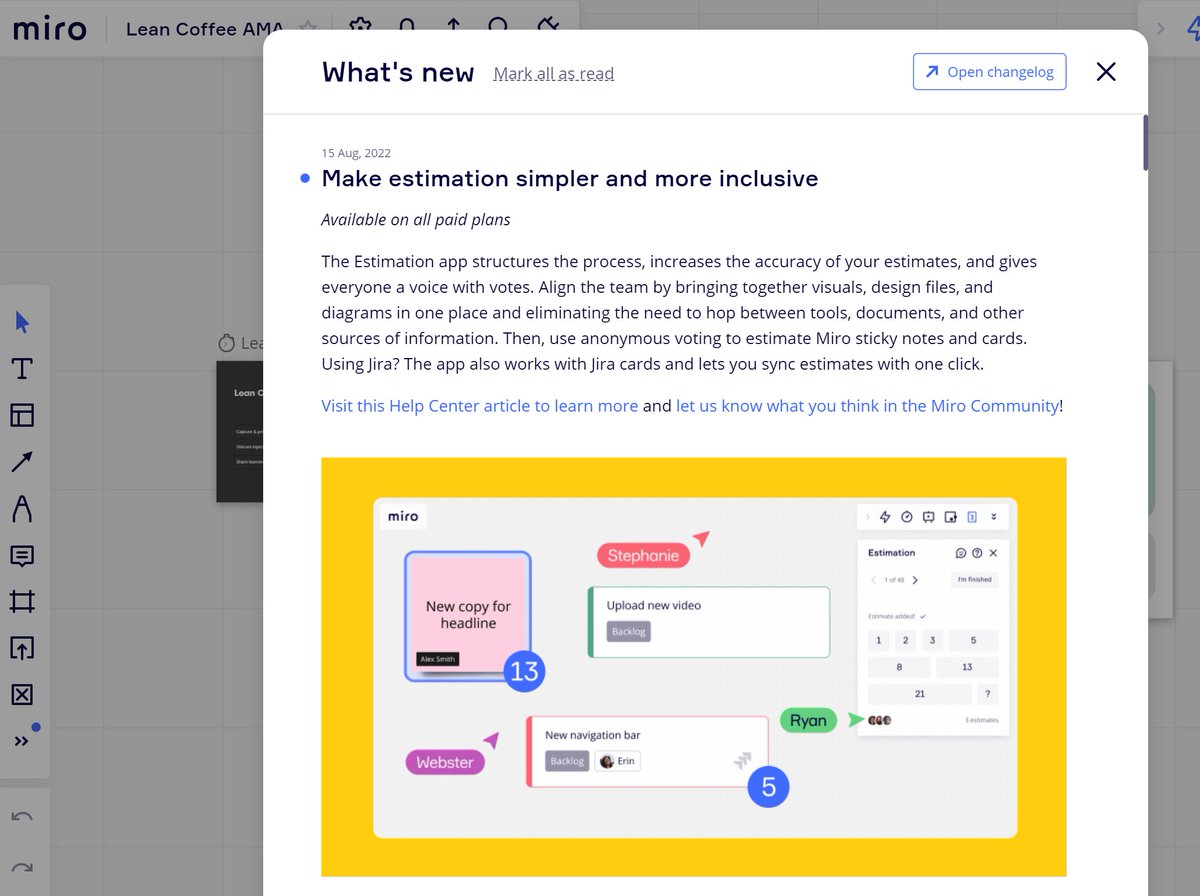Select the cursor selection tool
Image resolution: width=1200 pixels, height=896 pixels.
click(x=22, y=322)
